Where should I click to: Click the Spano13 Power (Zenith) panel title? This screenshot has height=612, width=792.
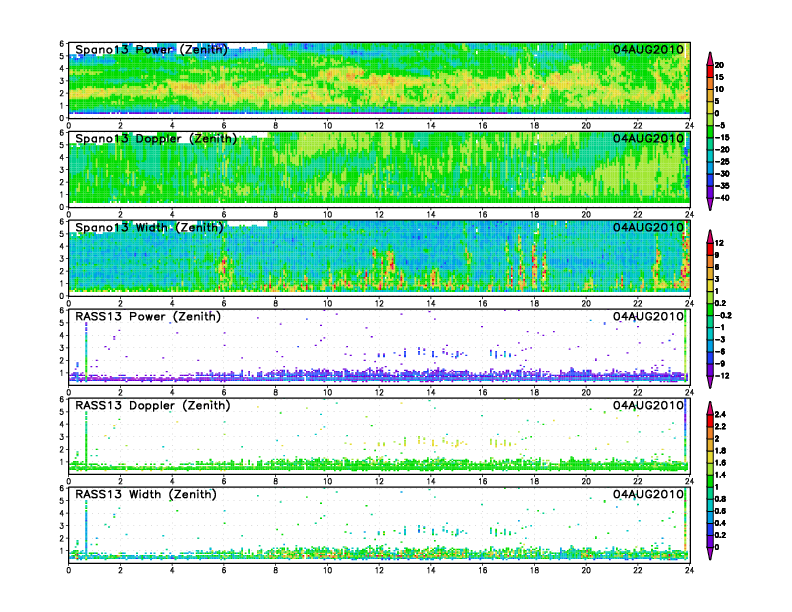coord(151,49)
